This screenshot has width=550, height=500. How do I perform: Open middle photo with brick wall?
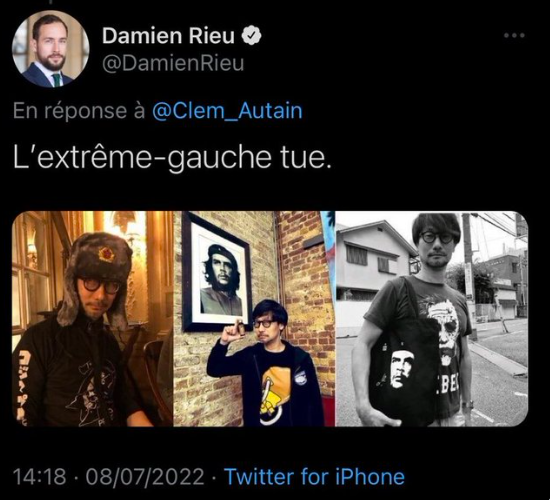click(x=254, y=319)
